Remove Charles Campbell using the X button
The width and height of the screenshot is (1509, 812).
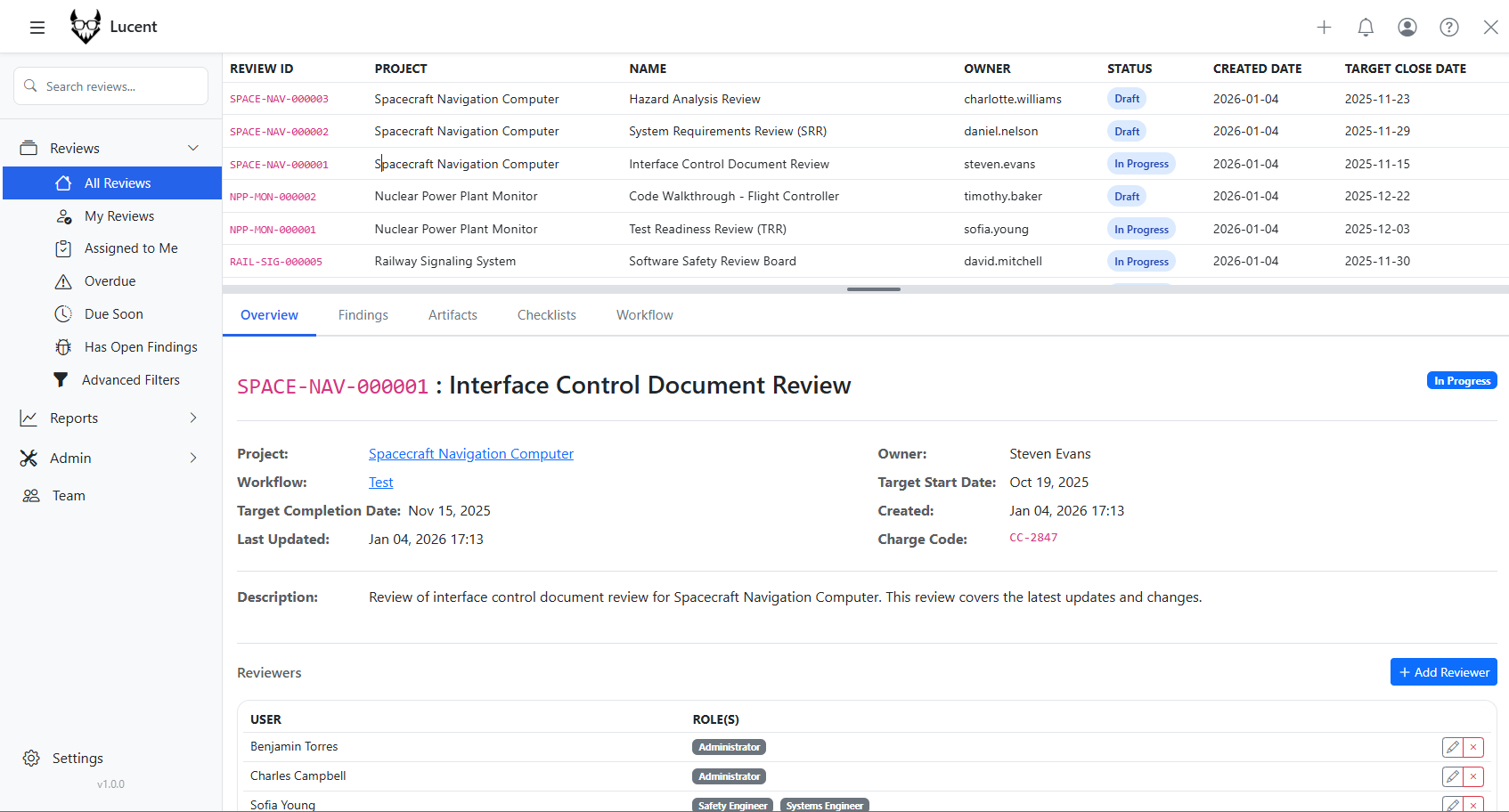[1474, 775]
